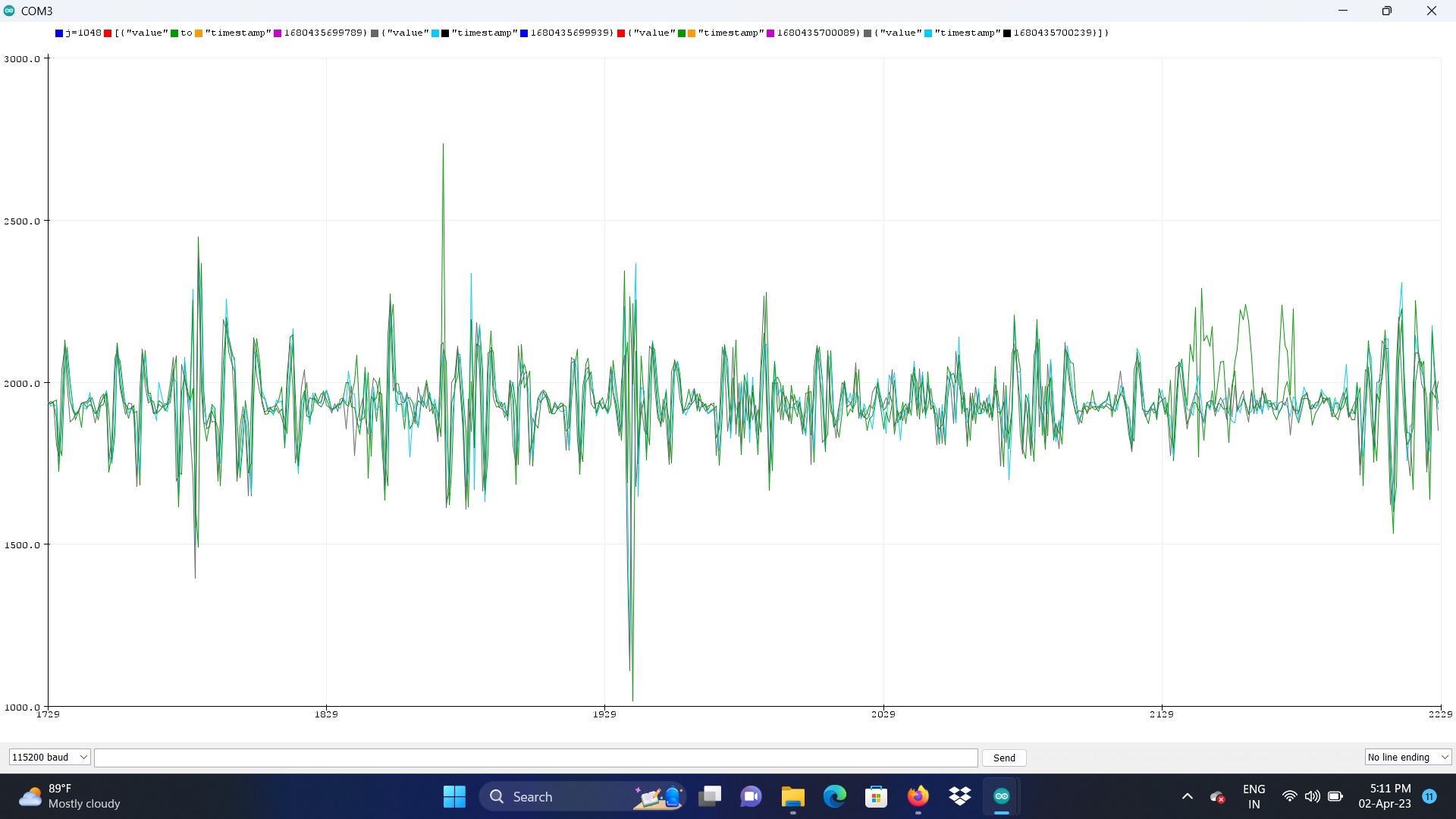Open Dropbox from the taskbar
The image size is (1456, 819).
[960, 796]
